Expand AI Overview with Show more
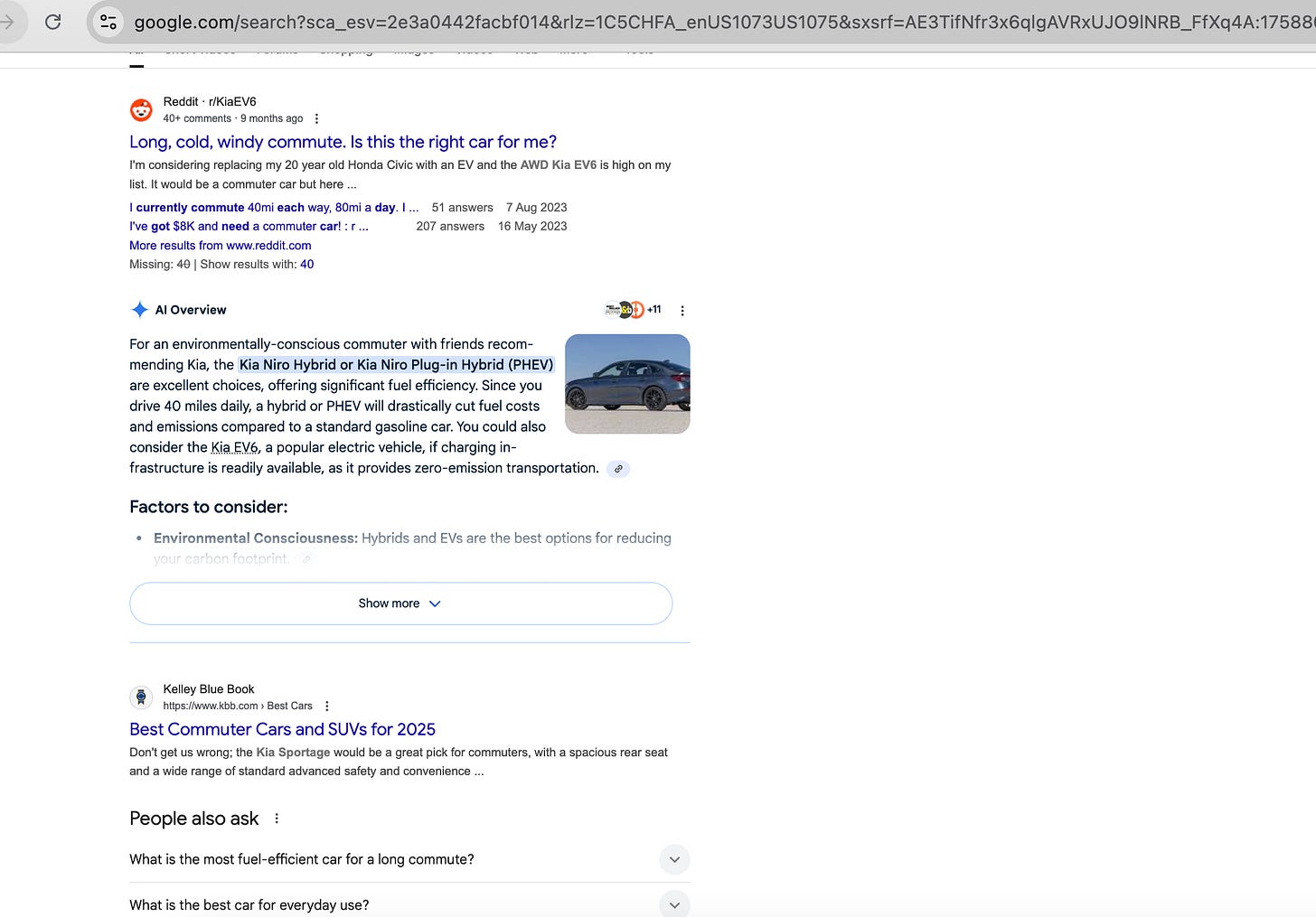The width and height of the screenshot is (1316, 917). click(400, 604)
